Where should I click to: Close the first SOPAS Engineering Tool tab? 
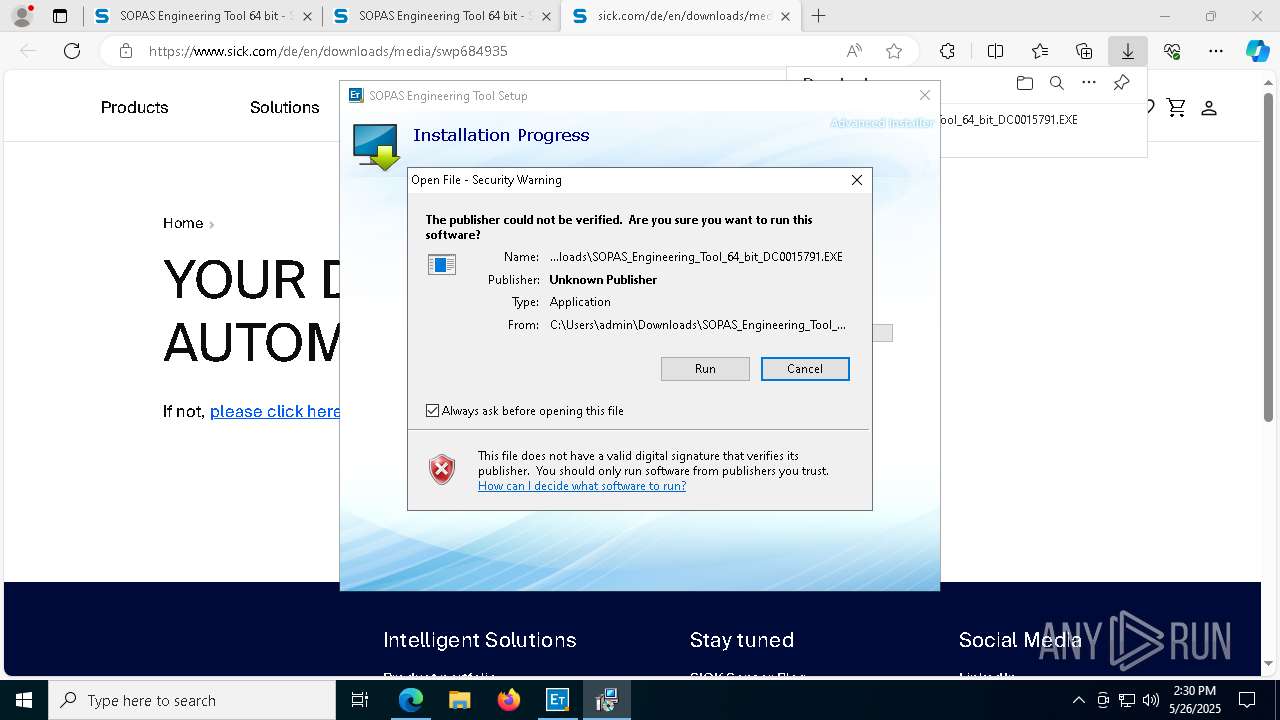307,16
